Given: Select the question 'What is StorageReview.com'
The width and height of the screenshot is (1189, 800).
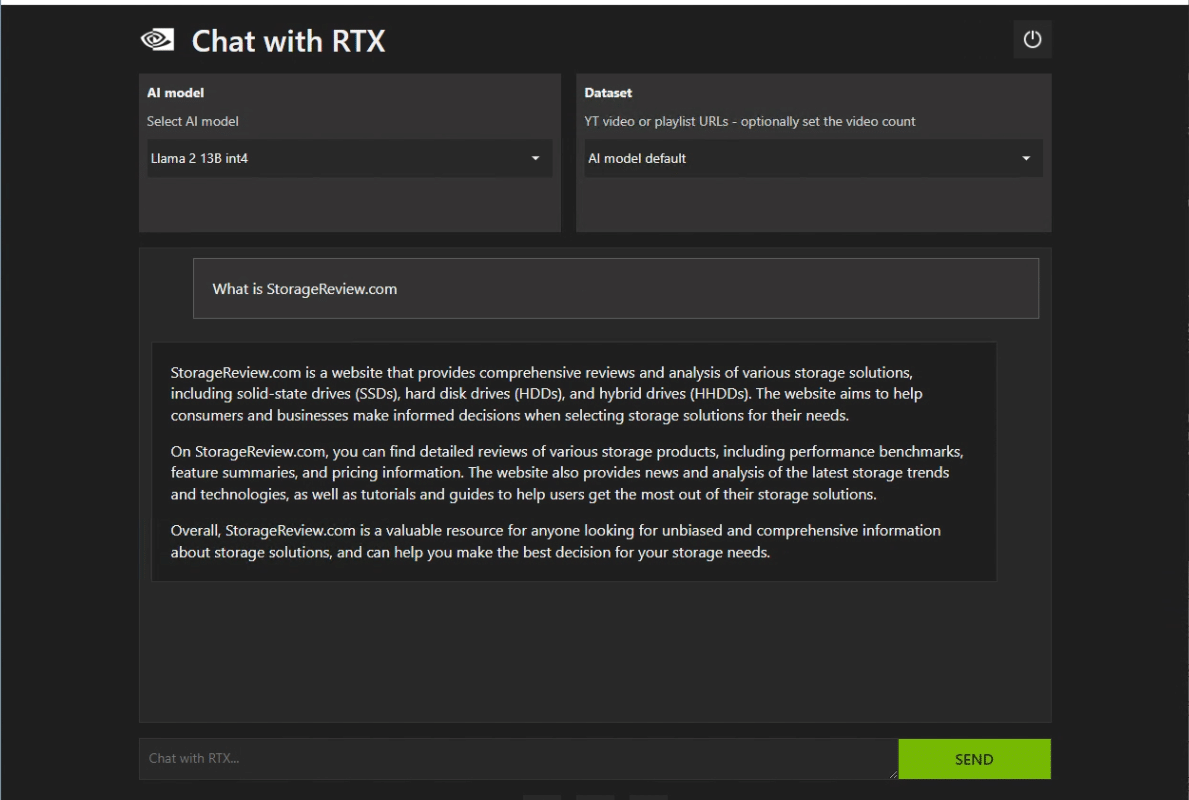Looking at the screenshot, I should point(616,289).
